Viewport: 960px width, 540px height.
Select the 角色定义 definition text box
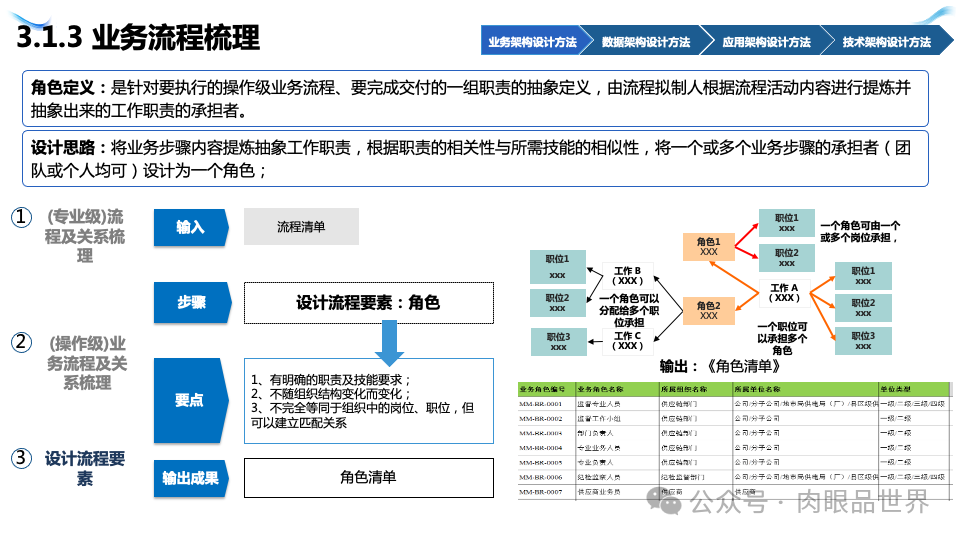pyautogui.click(x=475, y=99)
